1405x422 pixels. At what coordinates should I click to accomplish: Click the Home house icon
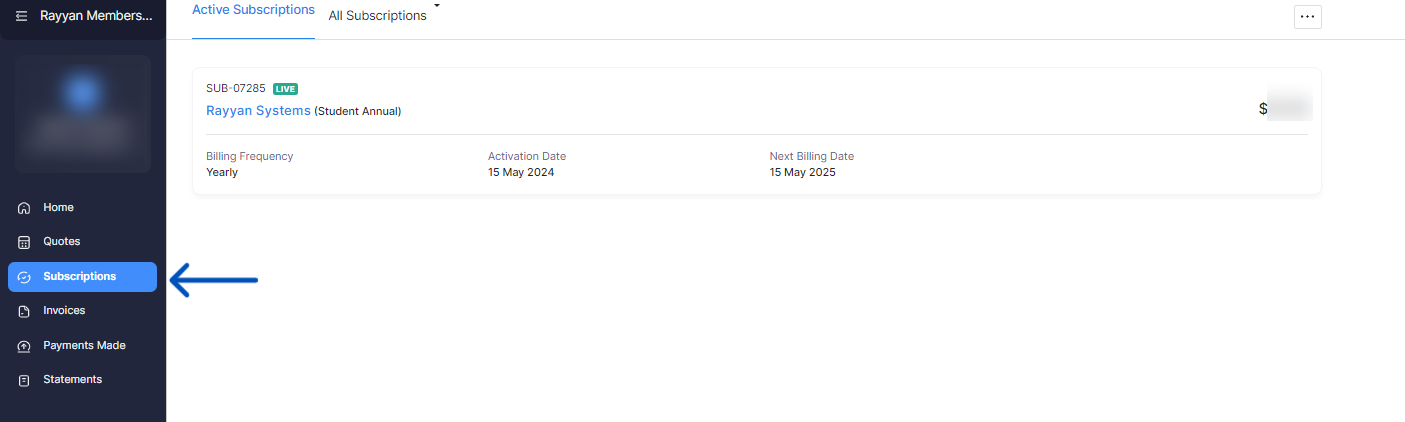(x=25, y=208)
